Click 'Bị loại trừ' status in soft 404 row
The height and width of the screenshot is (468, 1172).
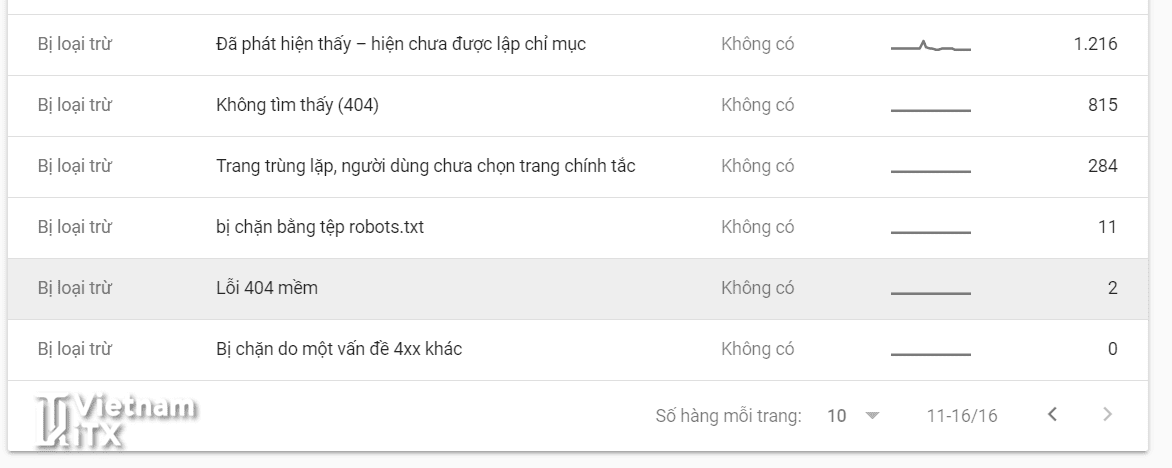click(74, 288)
